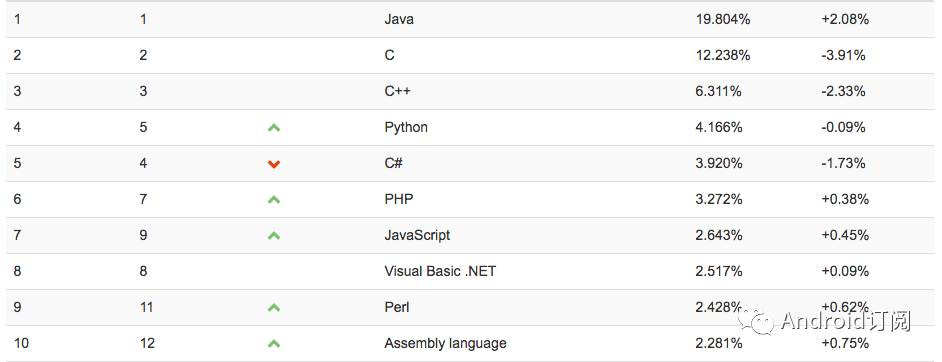Click the green up arrow beside Perl

(274, 307)
